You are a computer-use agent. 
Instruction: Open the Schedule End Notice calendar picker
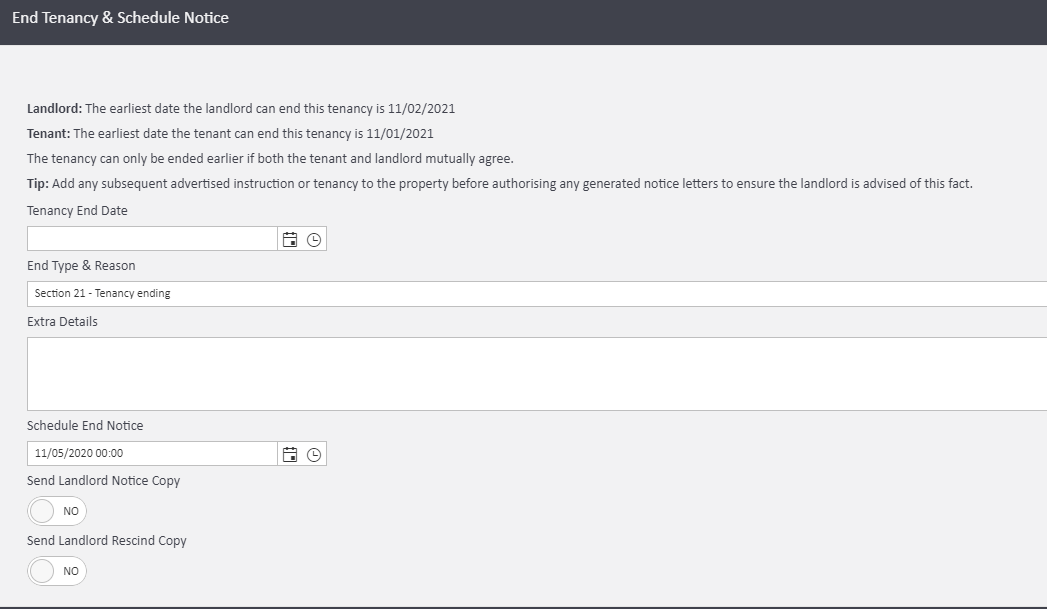tap(290, 455)
